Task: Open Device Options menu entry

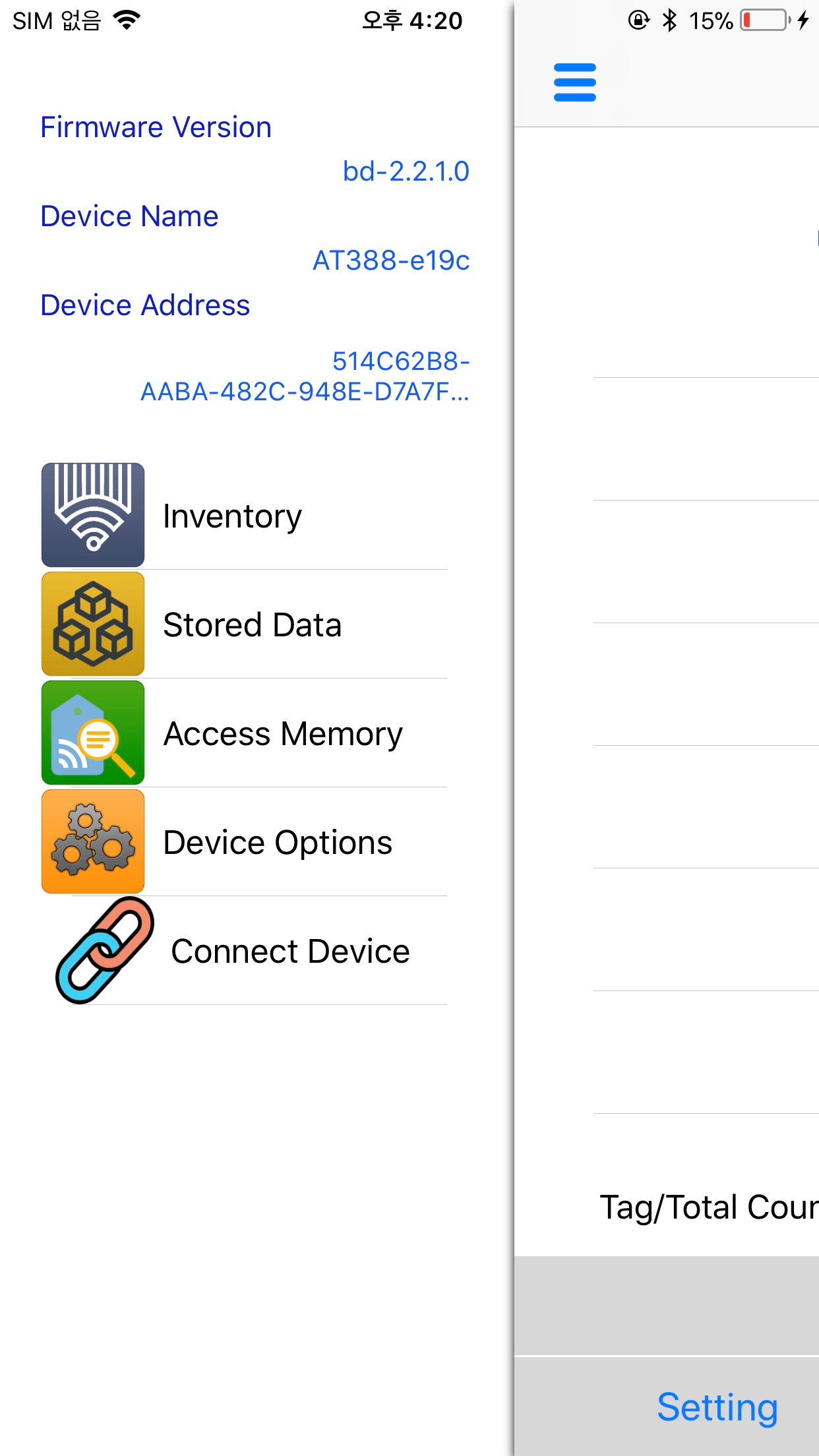Action: [278, 843]
